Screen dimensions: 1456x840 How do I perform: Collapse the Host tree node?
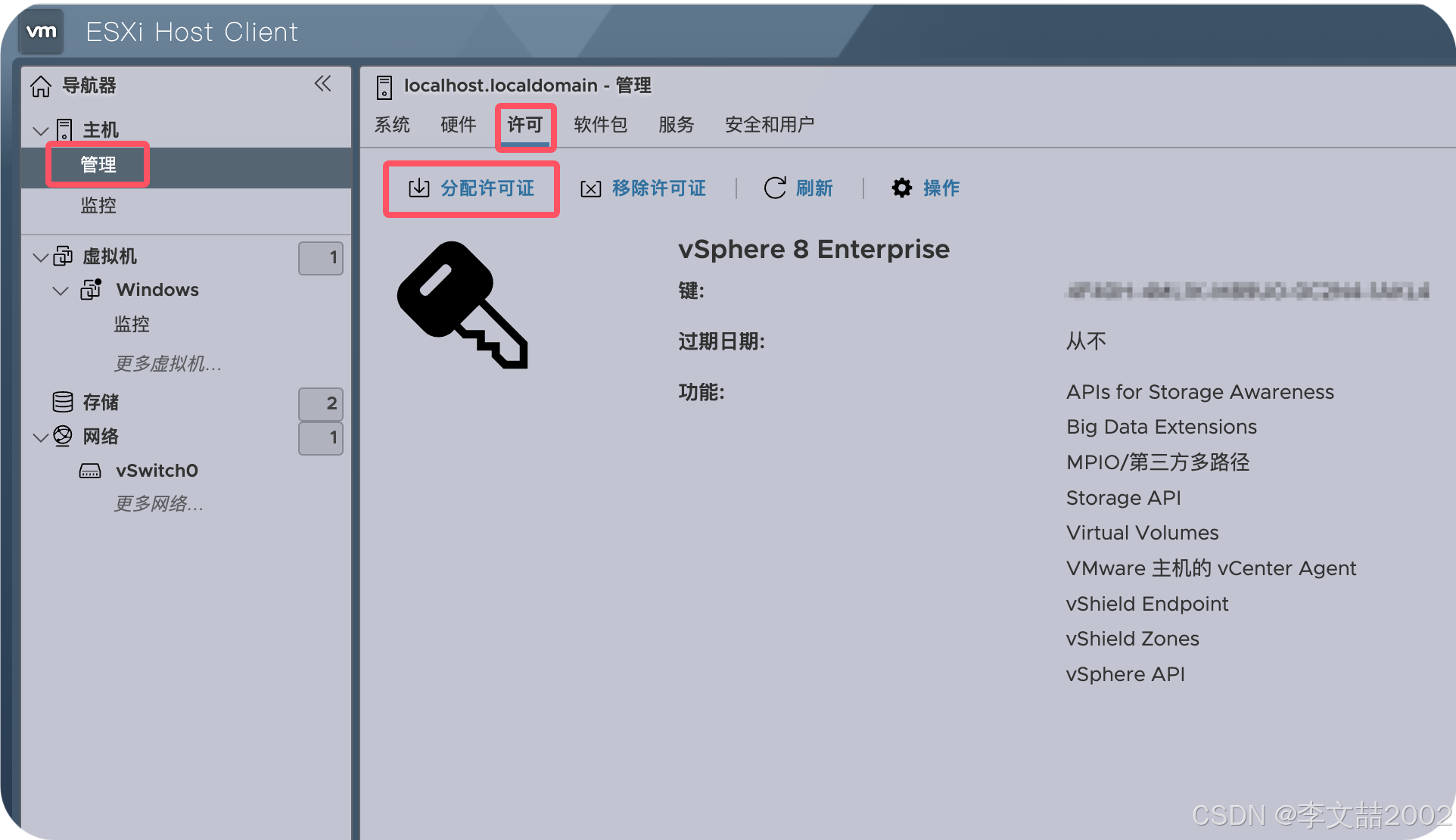coord(41,131)
